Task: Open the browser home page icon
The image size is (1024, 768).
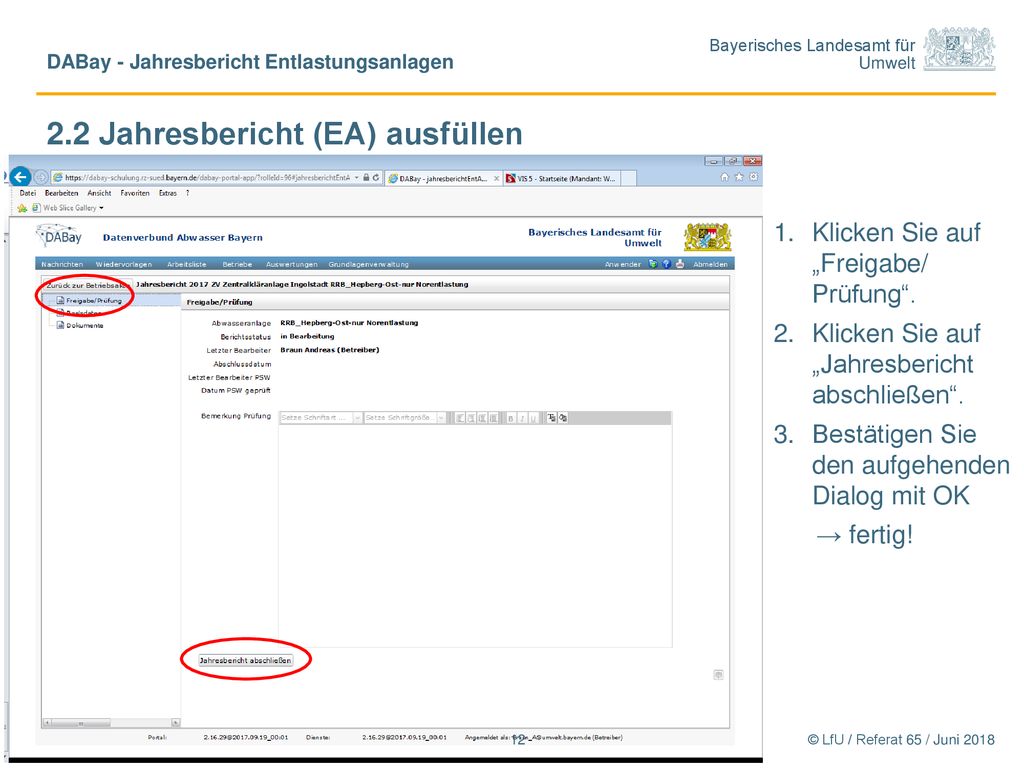Action: pyautogui.click(x=724, y=177)
